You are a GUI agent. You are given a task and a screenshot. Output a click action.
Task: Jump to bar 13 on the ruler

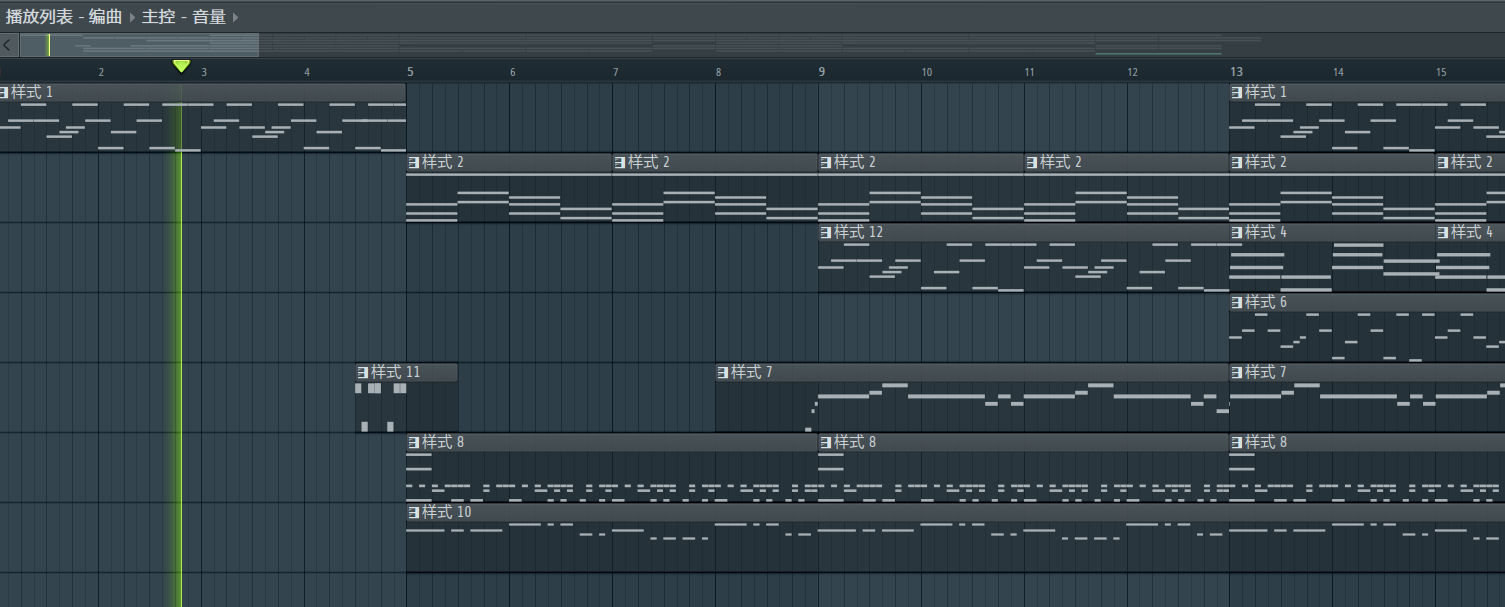tap(1237, 72)
